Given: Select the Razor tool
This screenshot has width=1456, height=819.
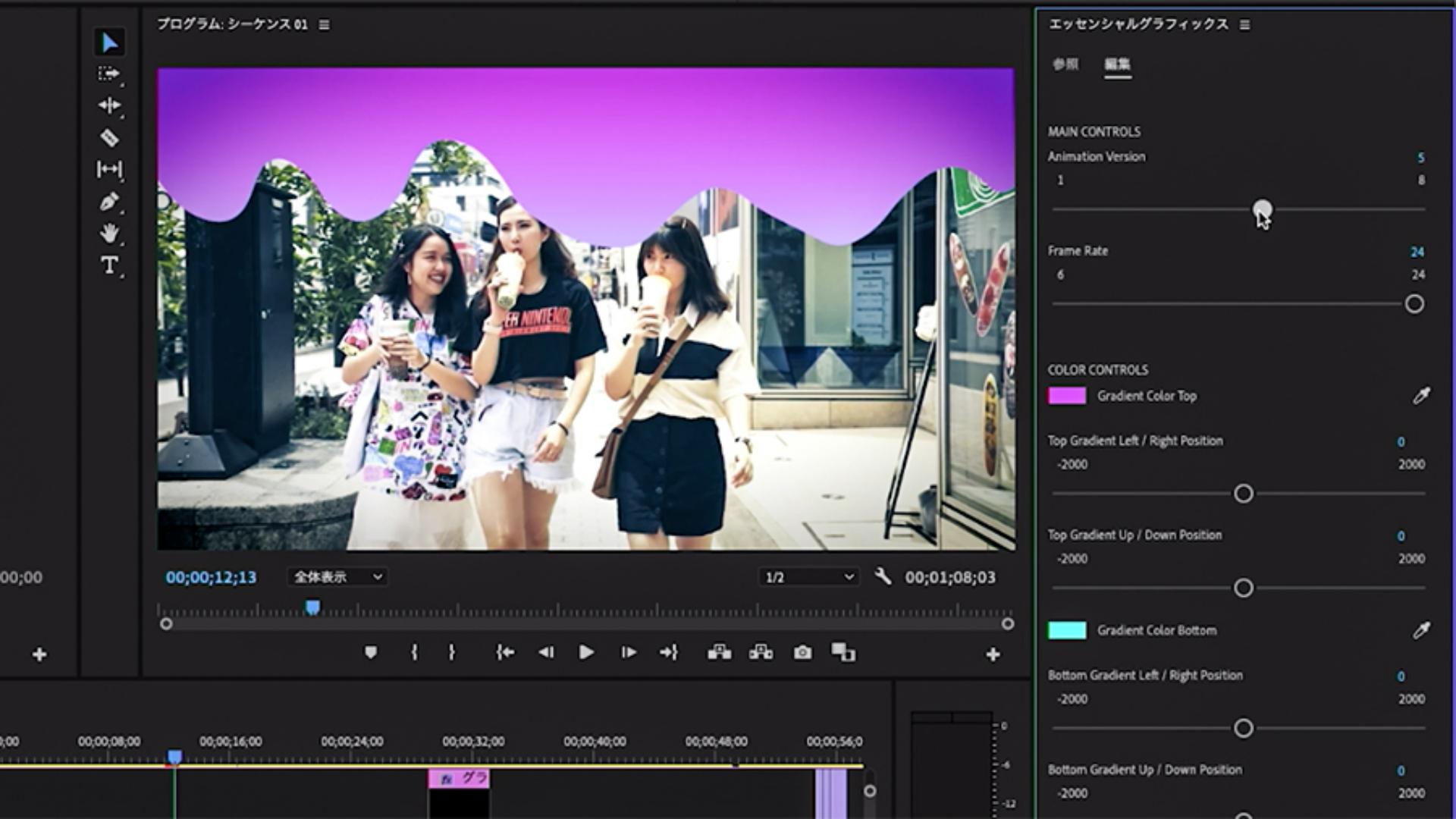Looking at the screenshot, I should 108,137.
